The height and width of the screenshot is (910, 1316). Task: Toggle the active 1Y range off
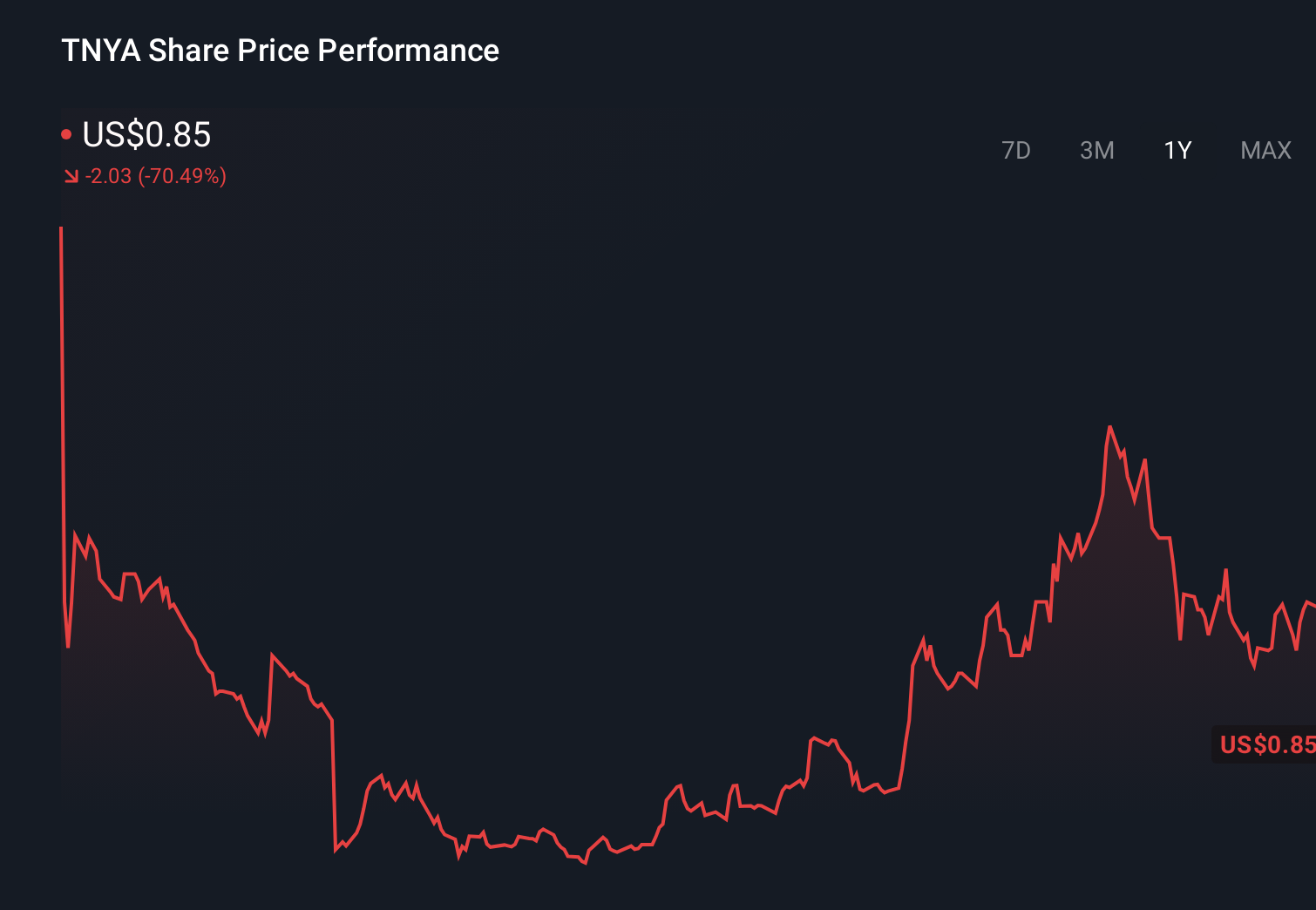point(1177,150)
